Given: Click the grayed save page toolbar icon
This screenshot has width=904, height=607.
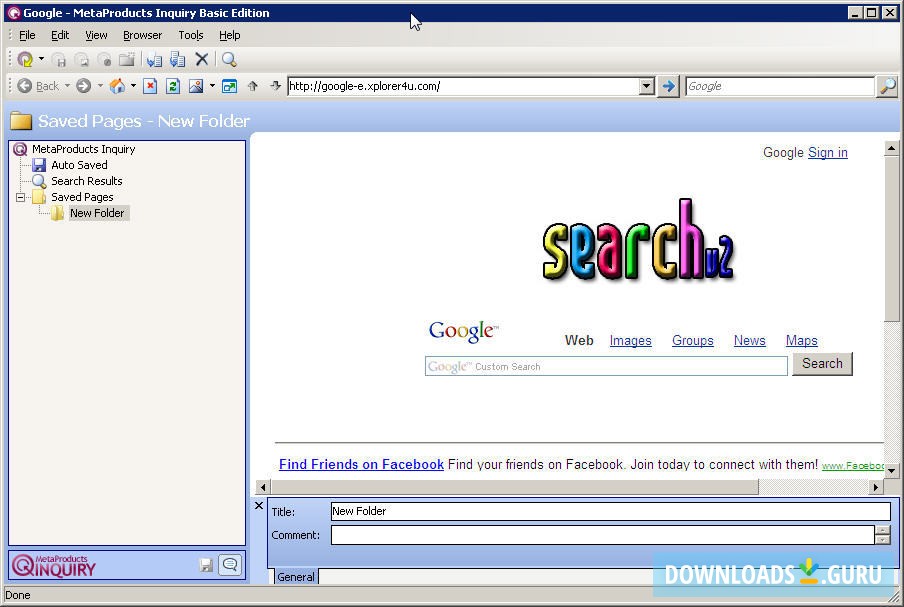Looking at the screenshot, I should (58, 59).
